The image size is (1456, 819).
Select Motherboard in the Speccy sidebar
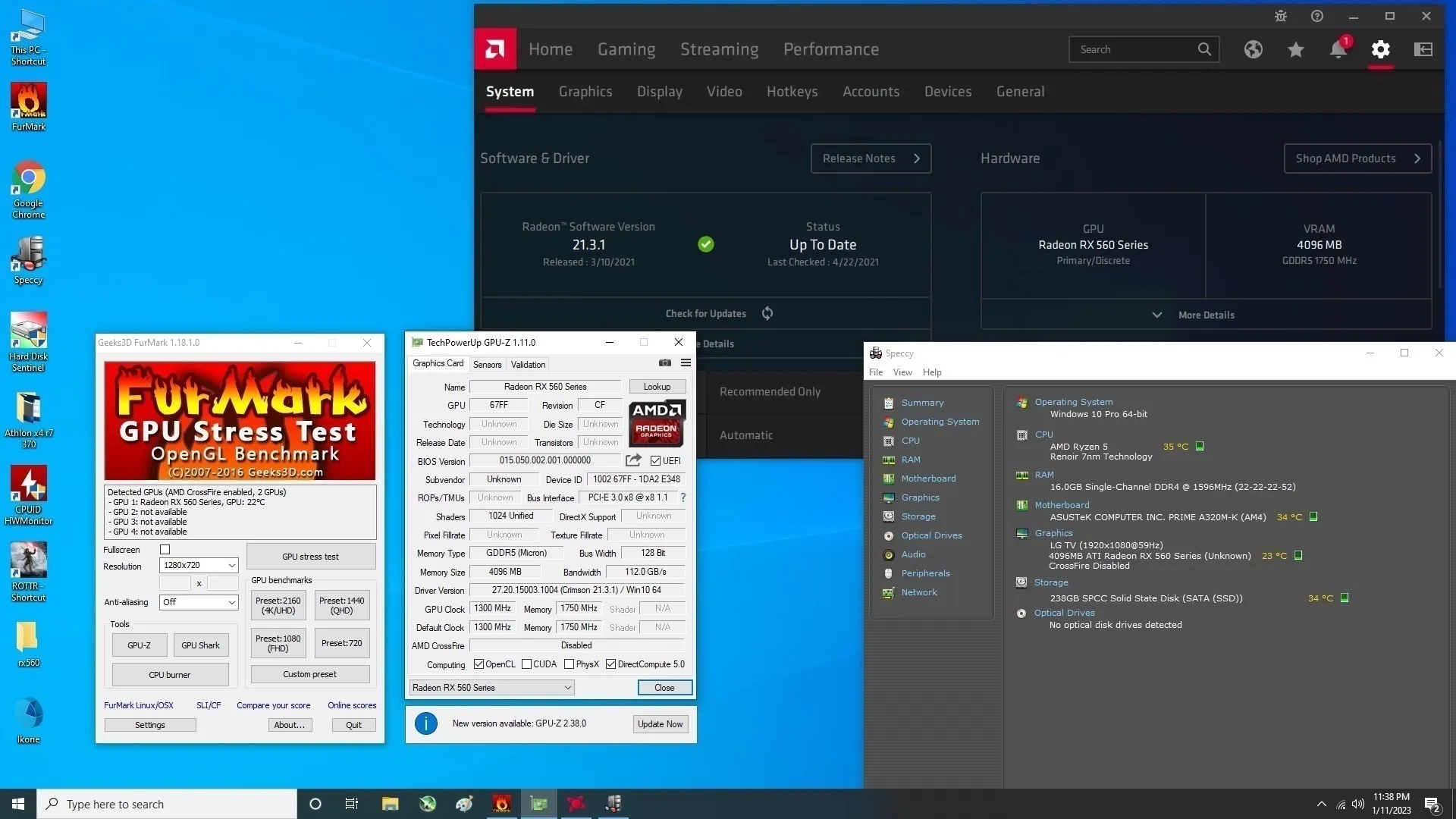(928, 479)
